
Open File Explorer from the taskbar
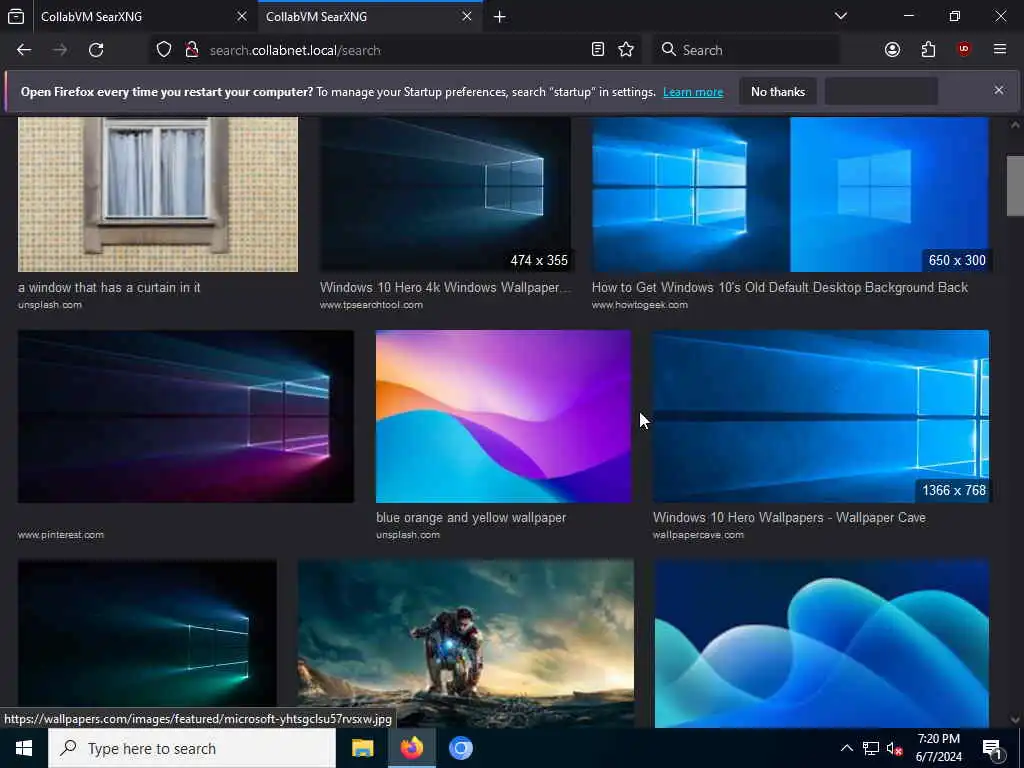(362, 748)
